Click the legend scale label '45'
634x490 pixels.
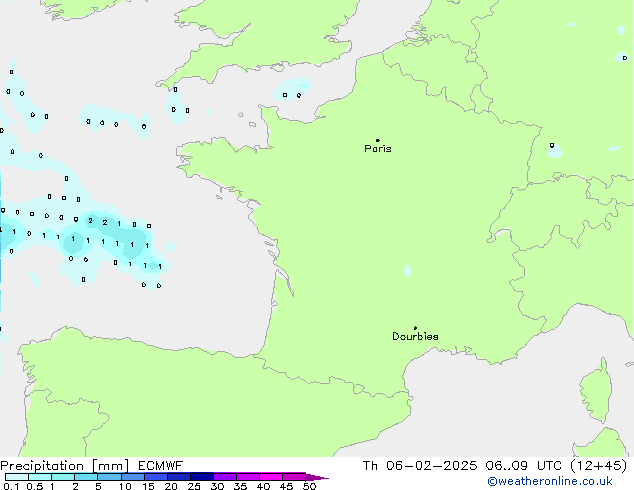click(x=286, y=486)
